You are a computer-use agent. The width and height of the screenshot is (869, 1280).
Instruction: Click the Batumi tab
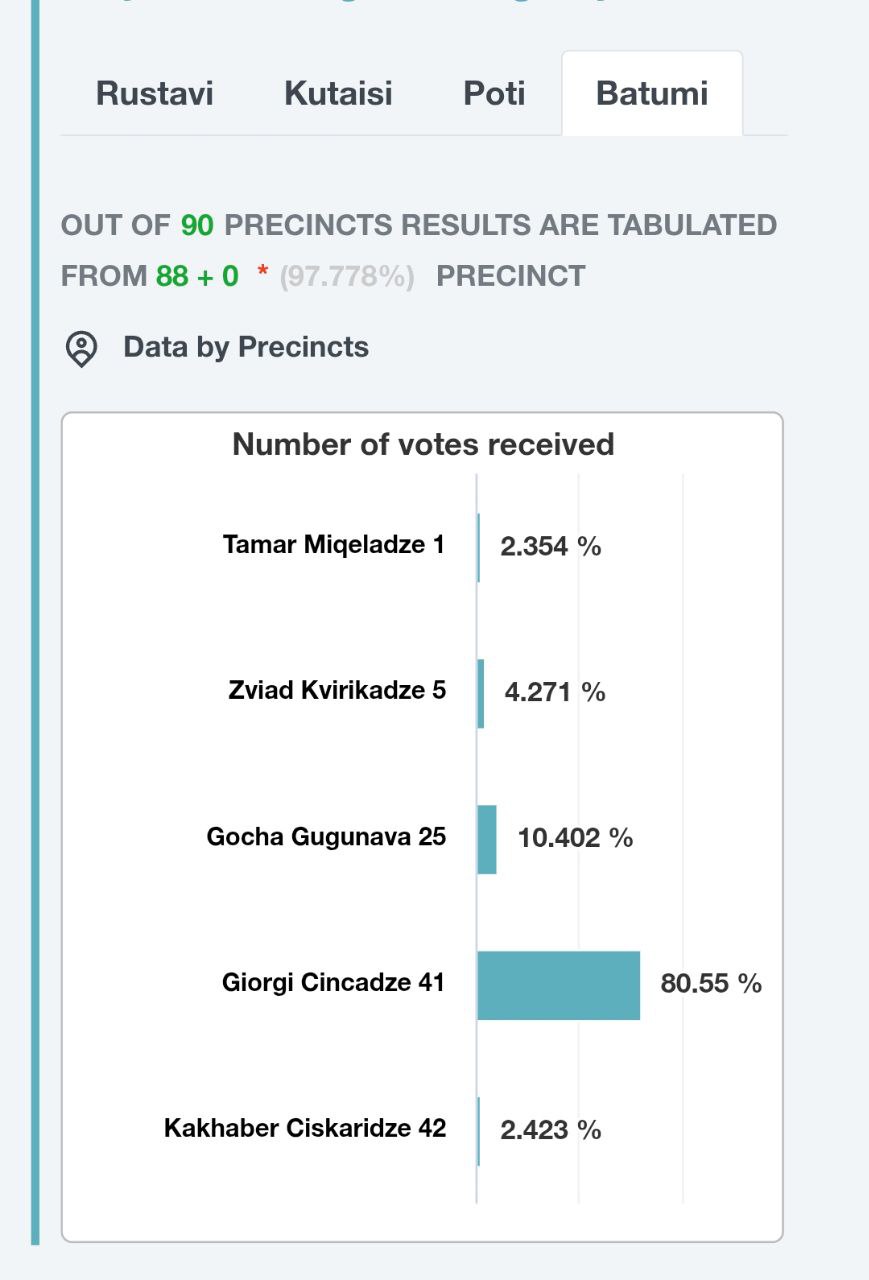652,93
